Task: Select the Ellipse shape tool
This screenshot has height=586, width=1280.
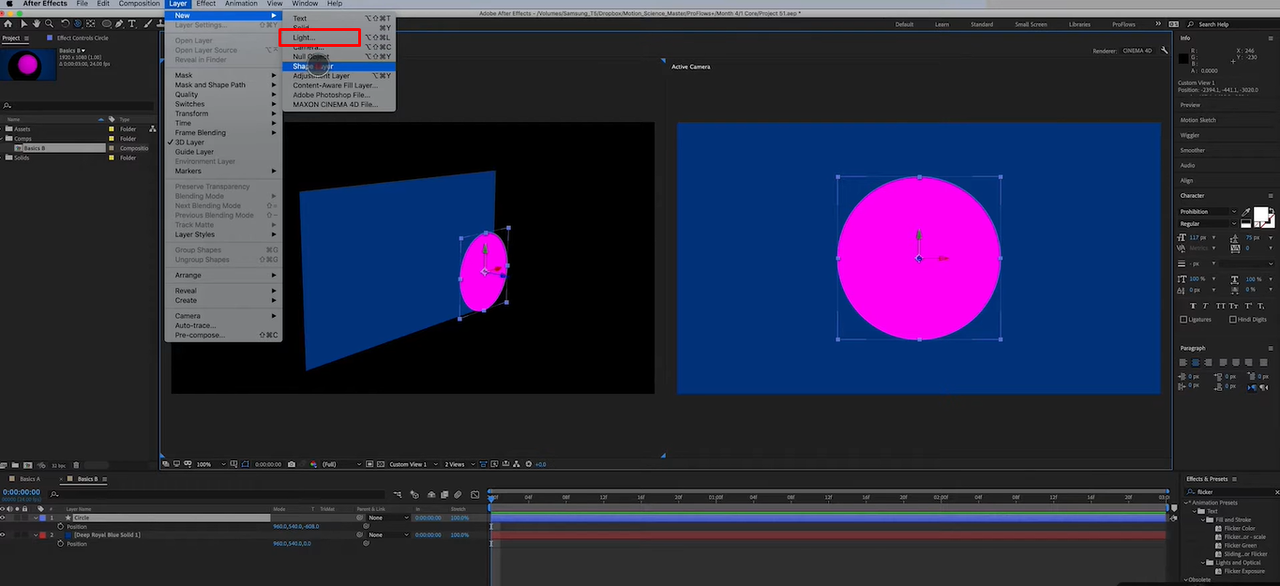Action: pyautogui.click(x=106, y=24)
